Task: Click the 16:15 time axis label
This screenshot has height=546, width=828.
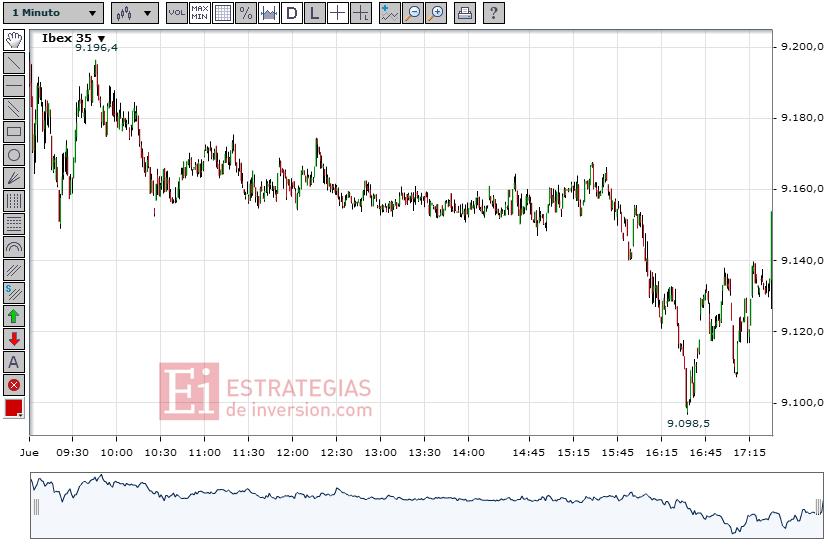Action: point(662,453)
